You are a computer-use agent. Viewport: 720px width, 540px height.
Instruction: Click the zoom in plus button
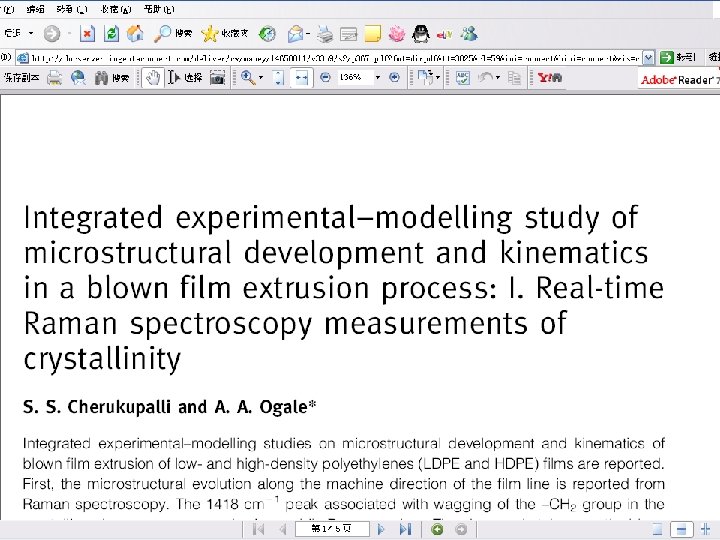(394, 77)
